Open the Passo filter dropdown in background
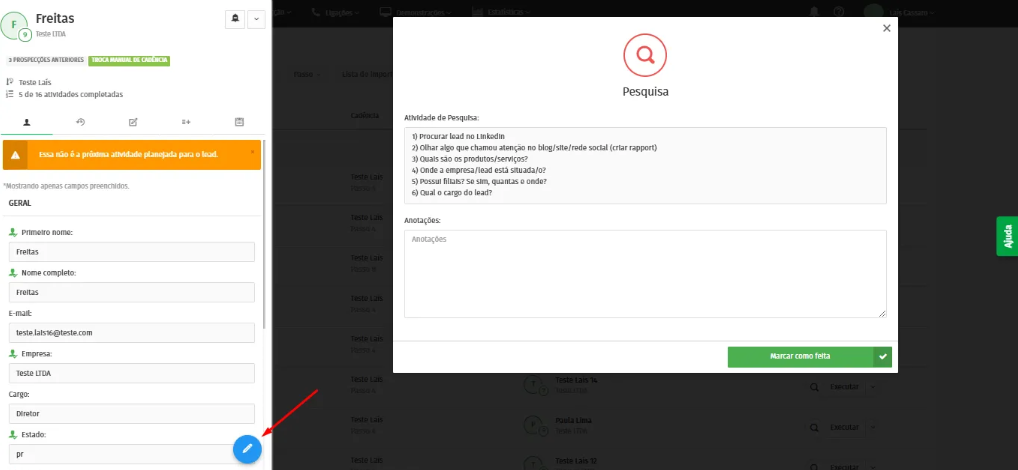 click(307, 75)
